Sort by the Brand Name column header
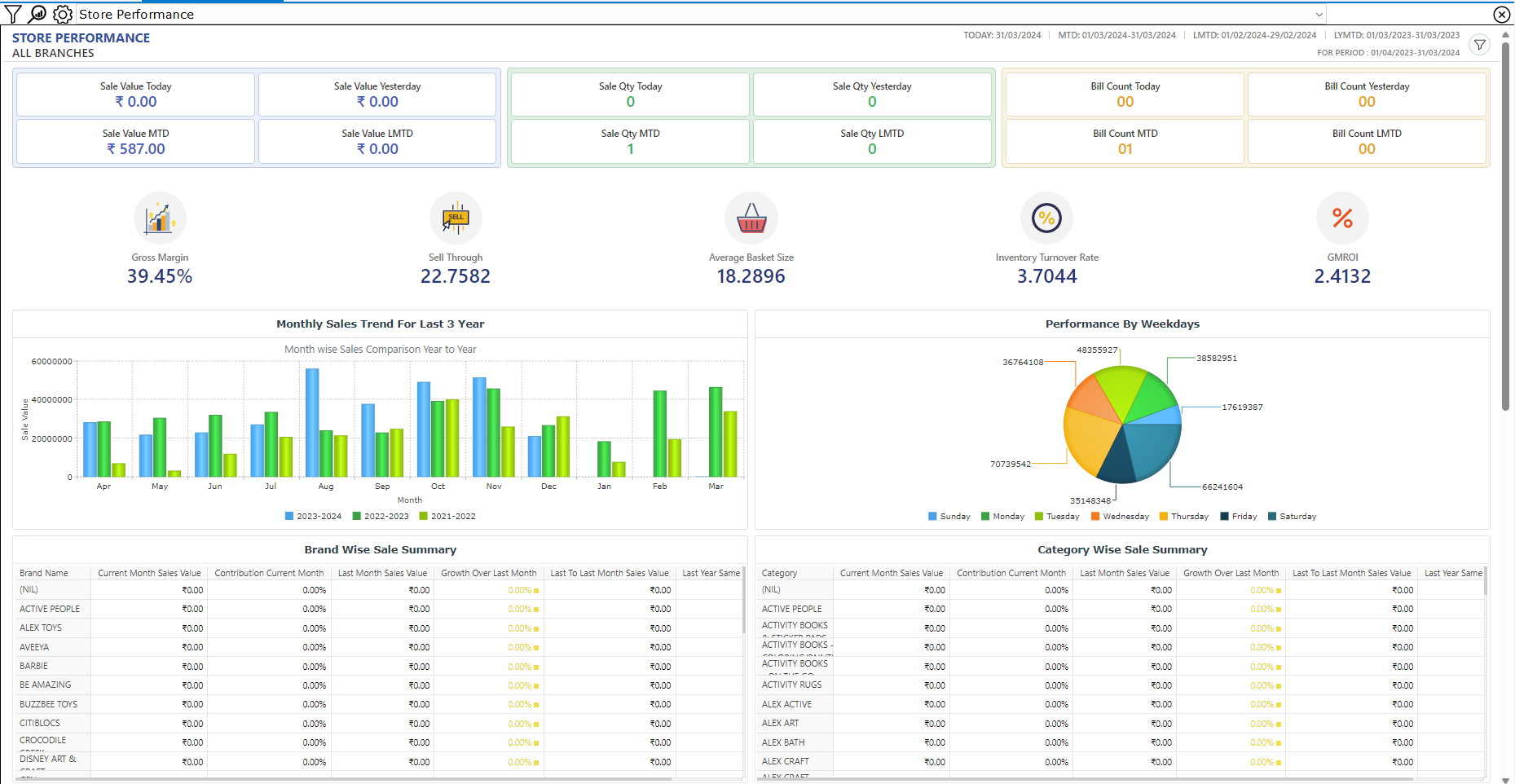This screenshot has width=1515, height=784. pos(44,573)
